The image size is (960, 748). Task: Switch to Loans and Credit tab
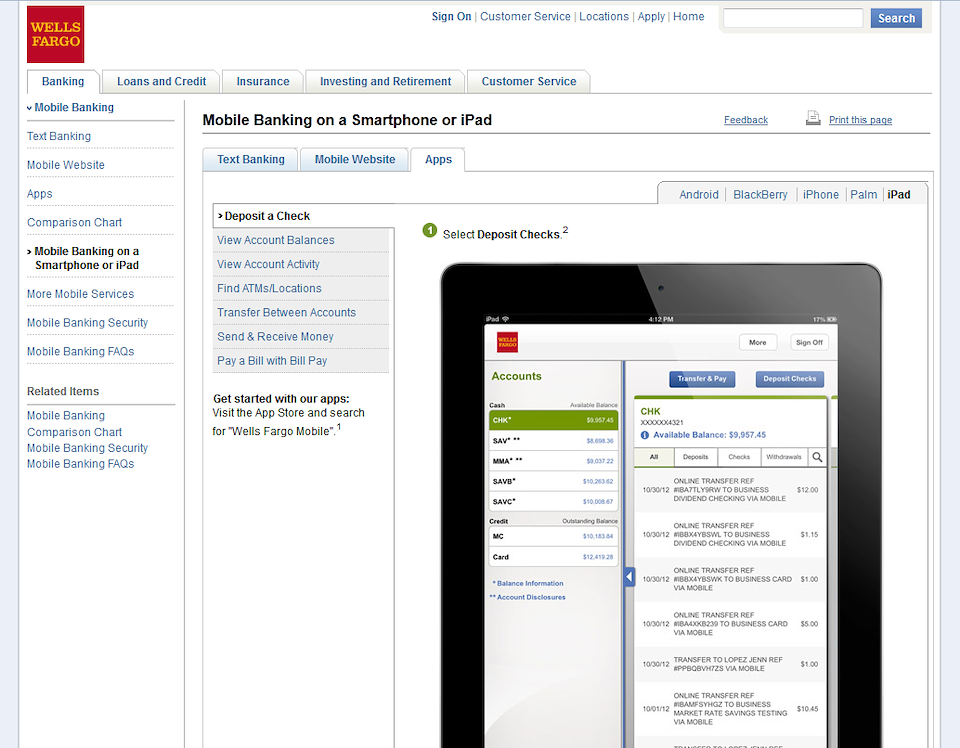tap(161, 81)
